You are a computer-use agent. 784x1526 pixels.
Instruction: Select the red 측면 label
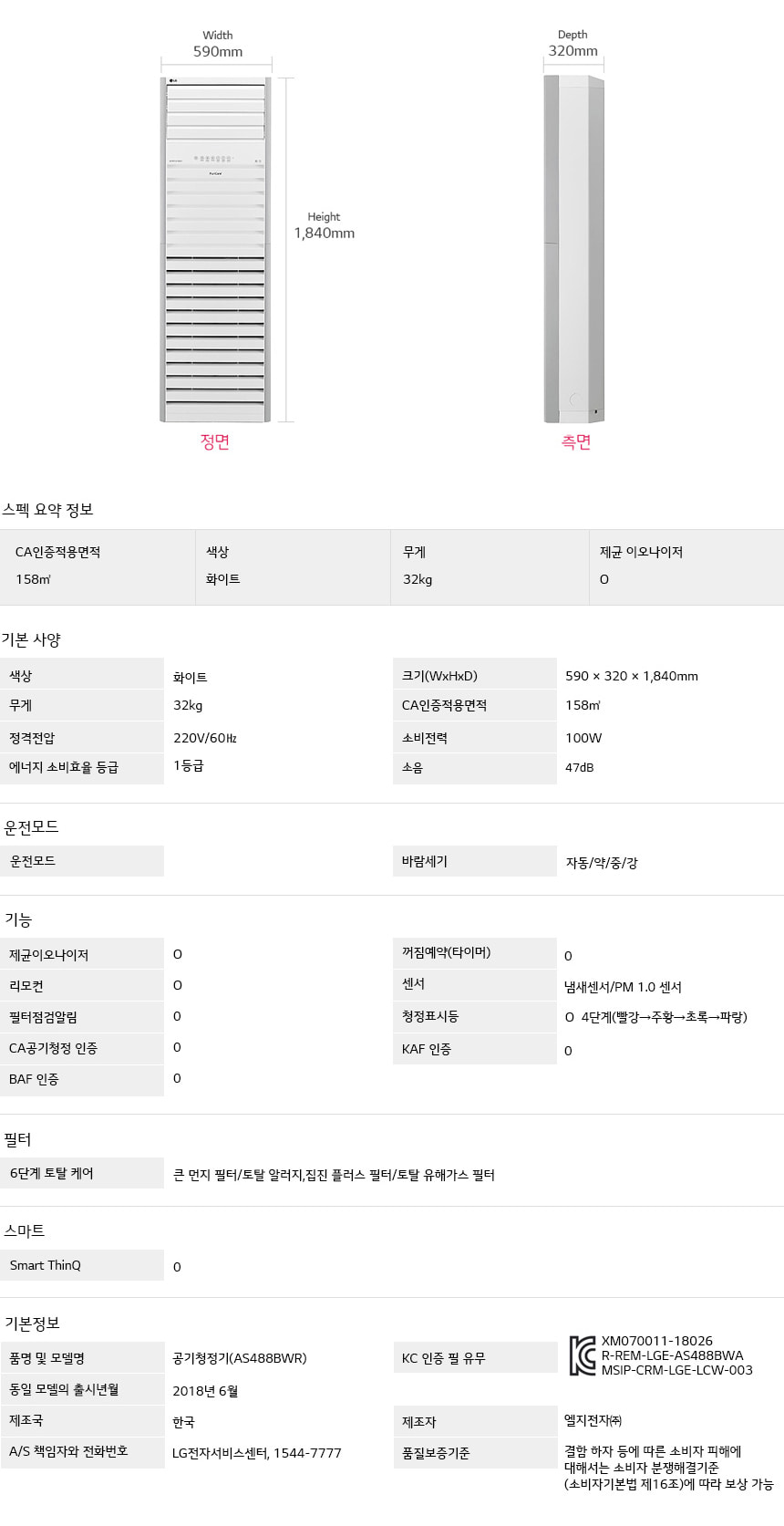(576, 442)
